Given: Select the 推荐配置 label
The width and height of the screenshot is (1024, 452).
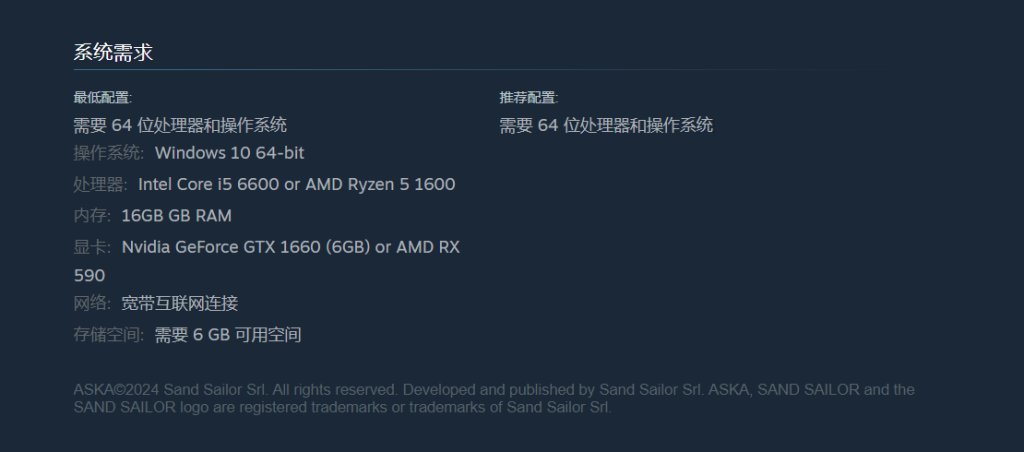Looking at the screenshot, I should click(x=529, y=98).
